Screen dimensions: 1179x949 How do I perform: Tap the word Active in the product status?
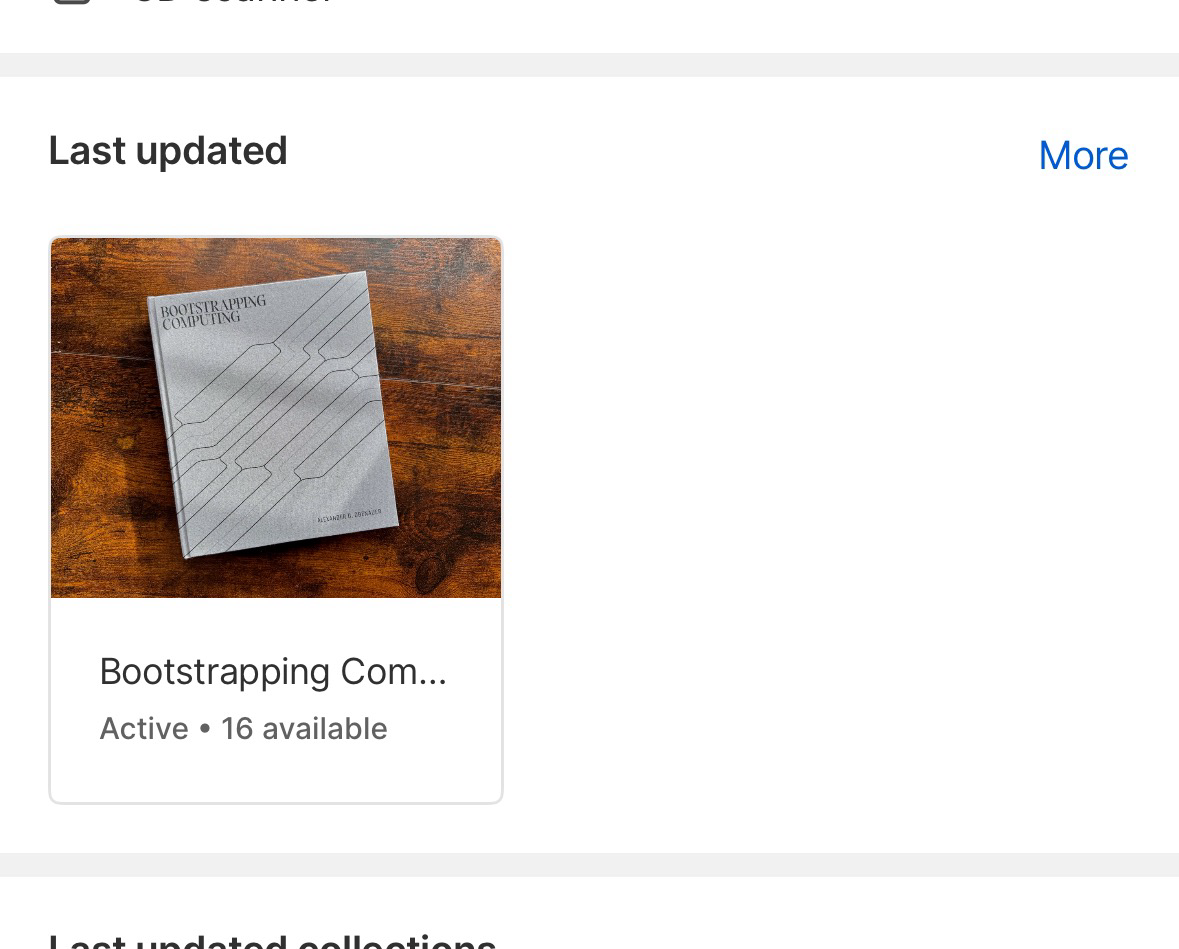(x=144, y=729)
